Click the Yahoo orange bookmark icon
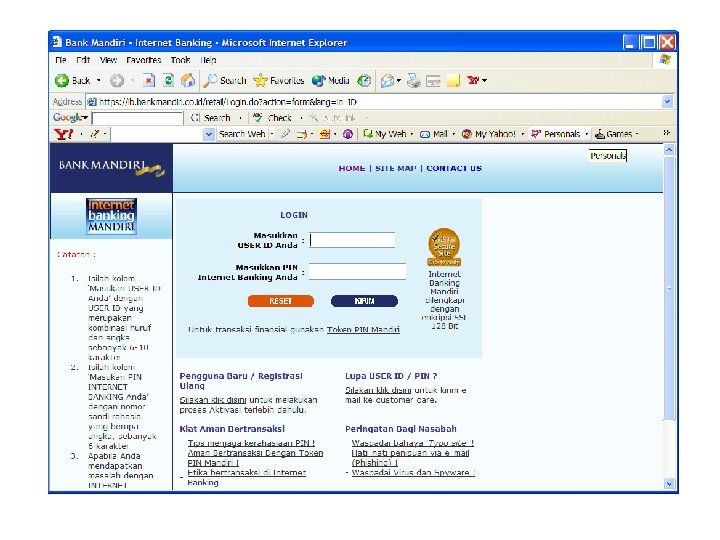The width and height of the screenshot is (720, 540). [325, 134]
